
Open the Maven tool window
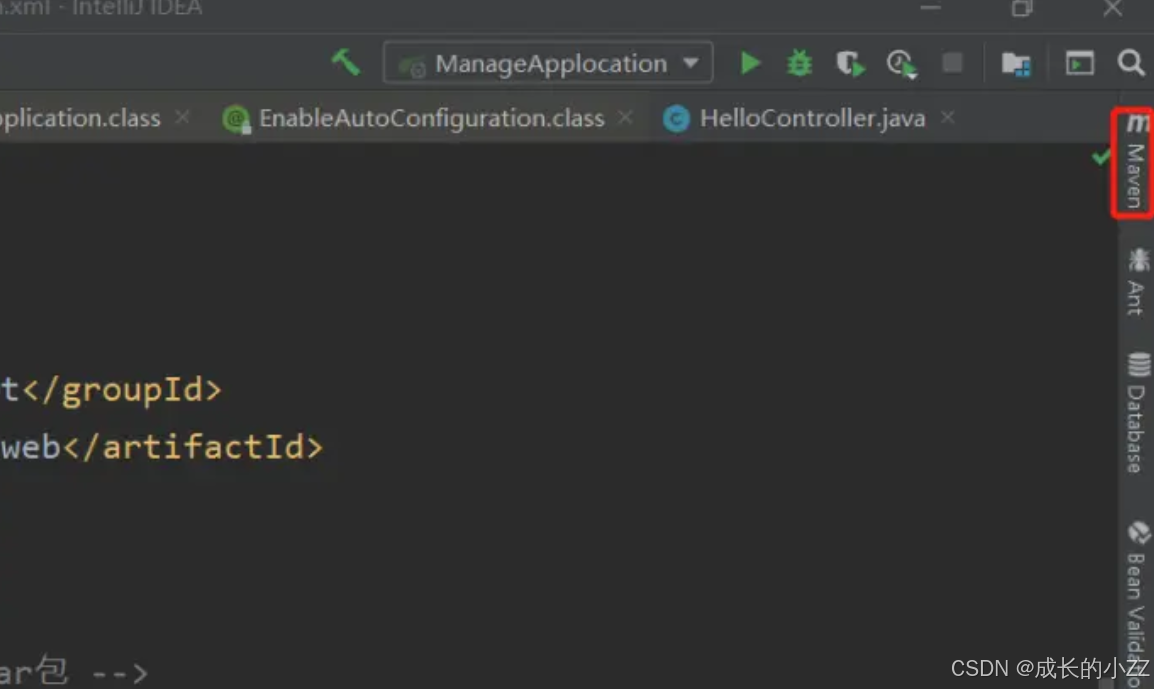[x=1134, y=163]
